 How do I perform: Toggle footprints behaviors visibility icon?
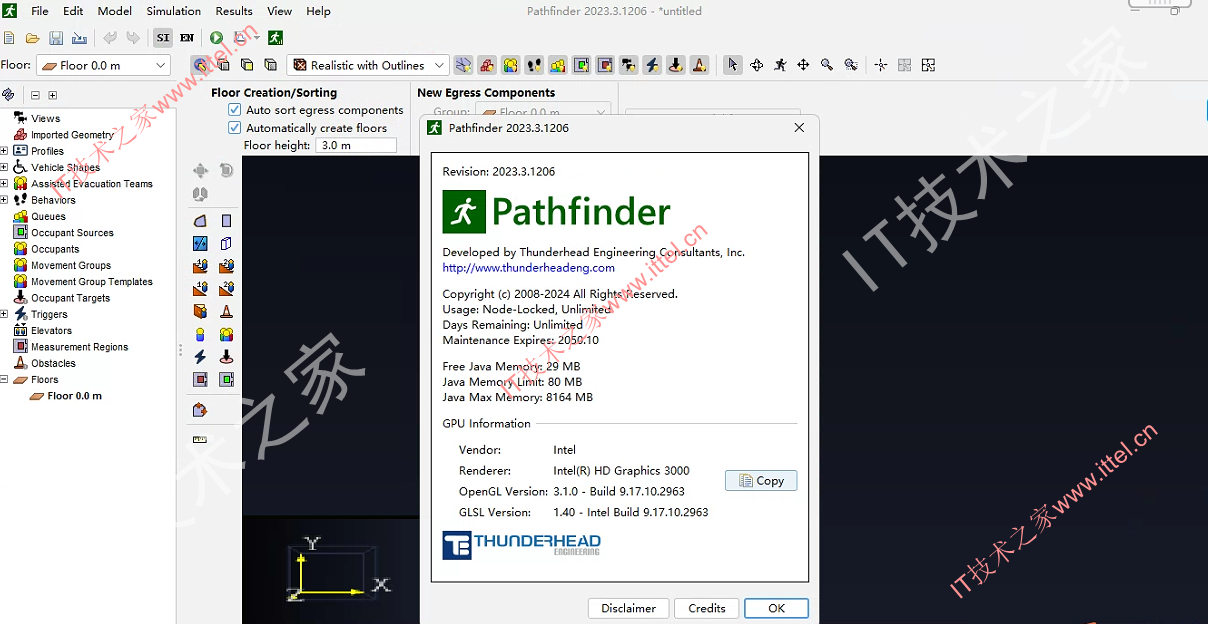click(x=534, y=65)
